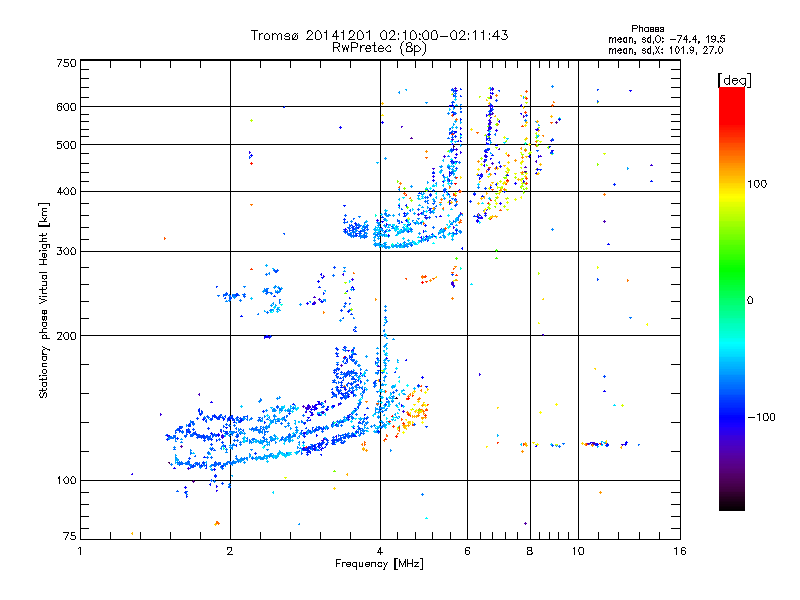Click the colorbar tick label '100'
The height and width of the screenshot is (600, 800).
point(757,184)
